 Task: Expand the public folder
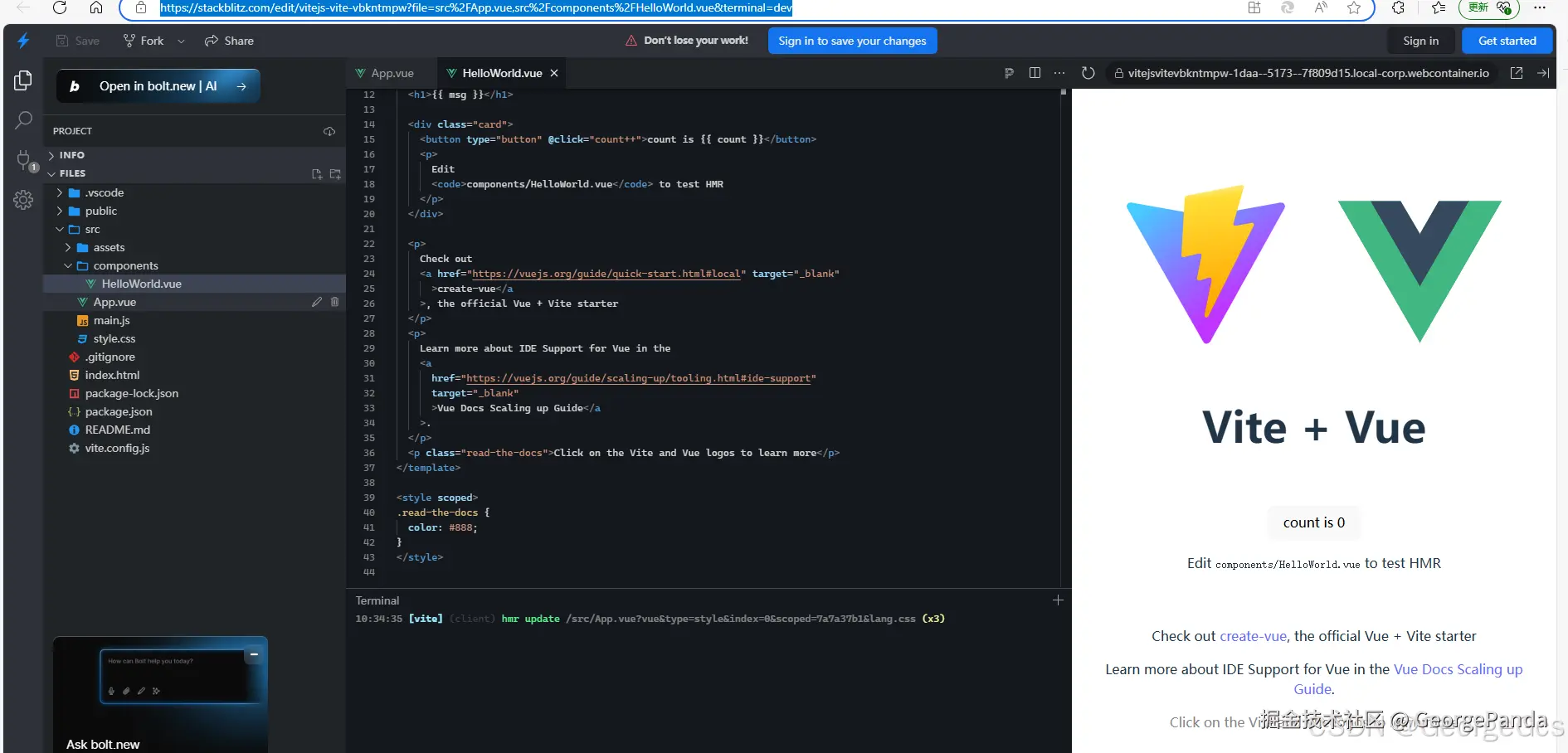(60, 211)
